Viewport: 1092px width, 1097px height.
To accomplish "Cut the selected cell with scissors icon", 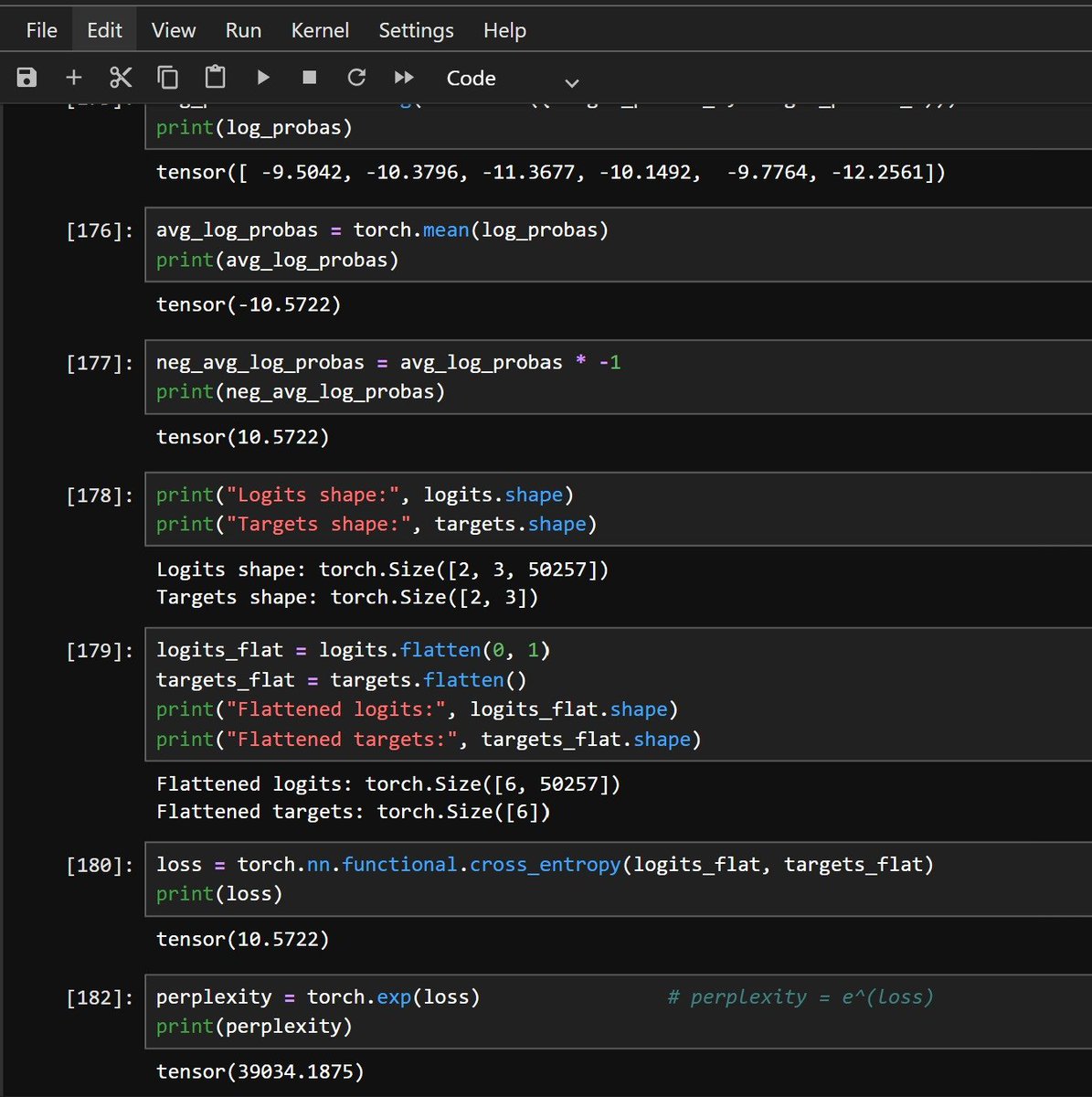I will [x=121, y=78].
